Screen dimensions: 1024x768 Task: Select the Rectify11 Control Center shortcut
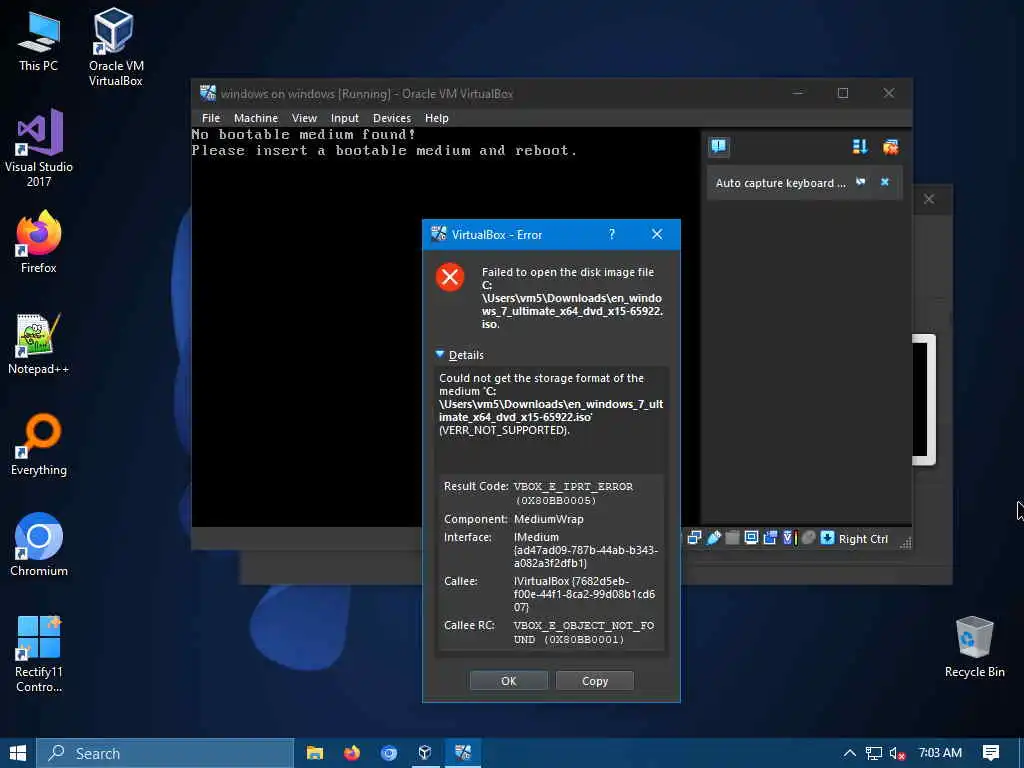(39, 654)
